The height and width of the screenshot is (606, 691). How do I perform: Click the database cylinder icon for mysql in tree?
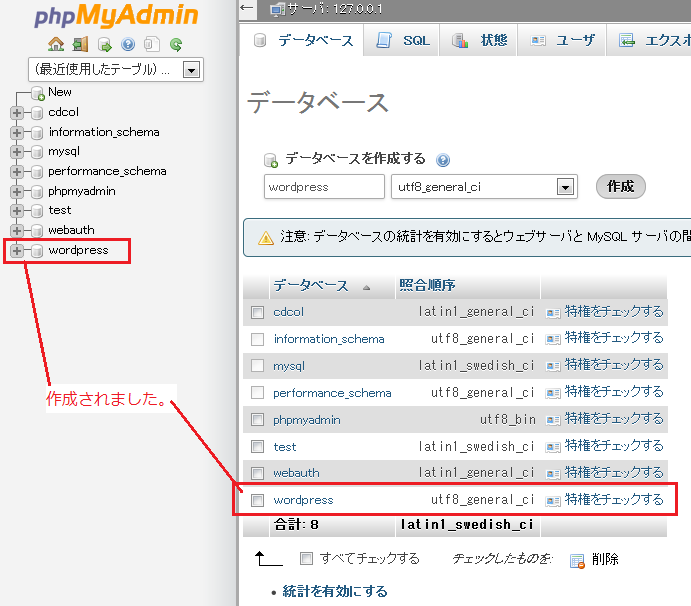[x=37, y=152]
